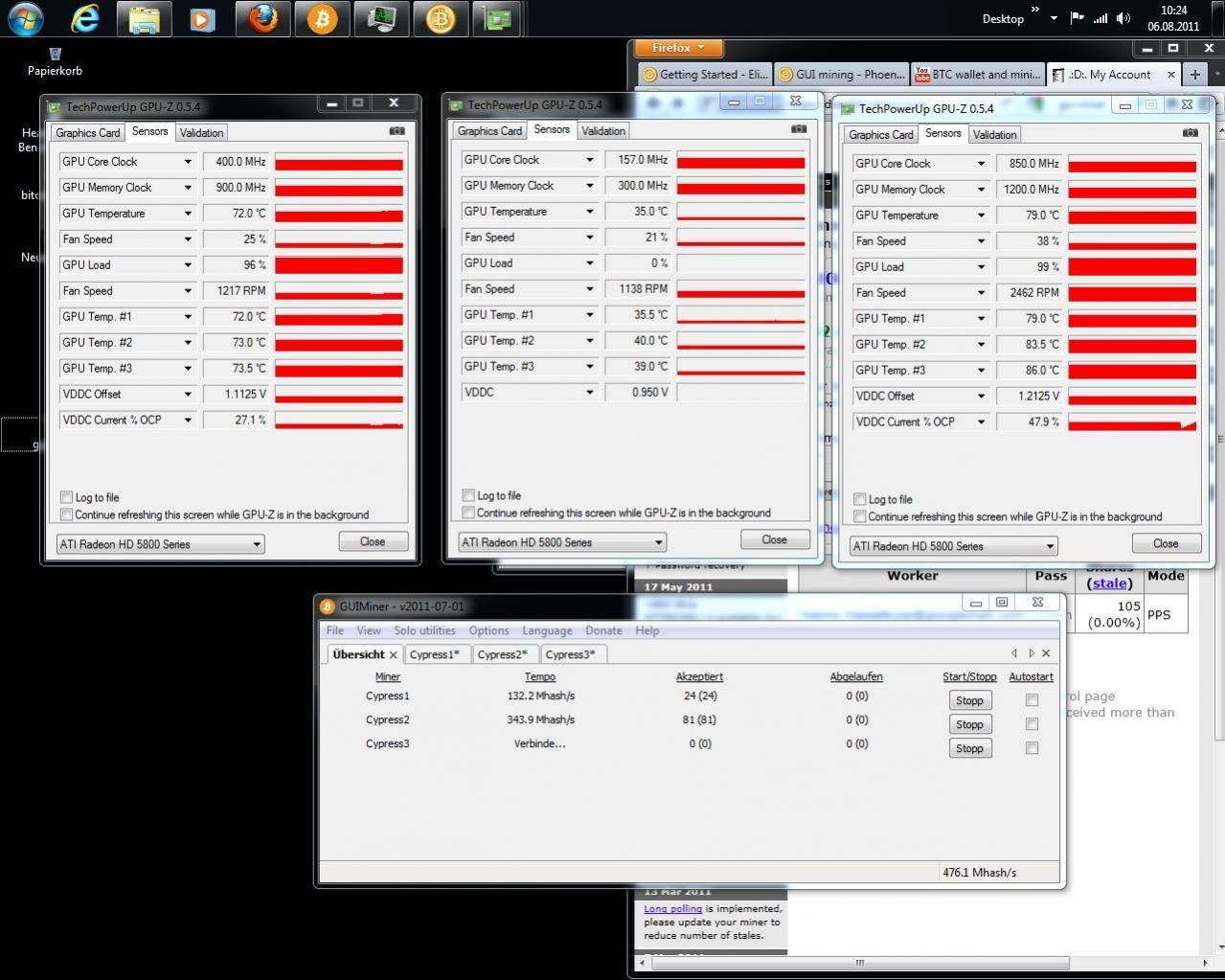Image resolution: width=1225 pixels, height=980 pixels.
Task: Click the GPU Load graph in left GPU-Z
Action: coord(339,265)
